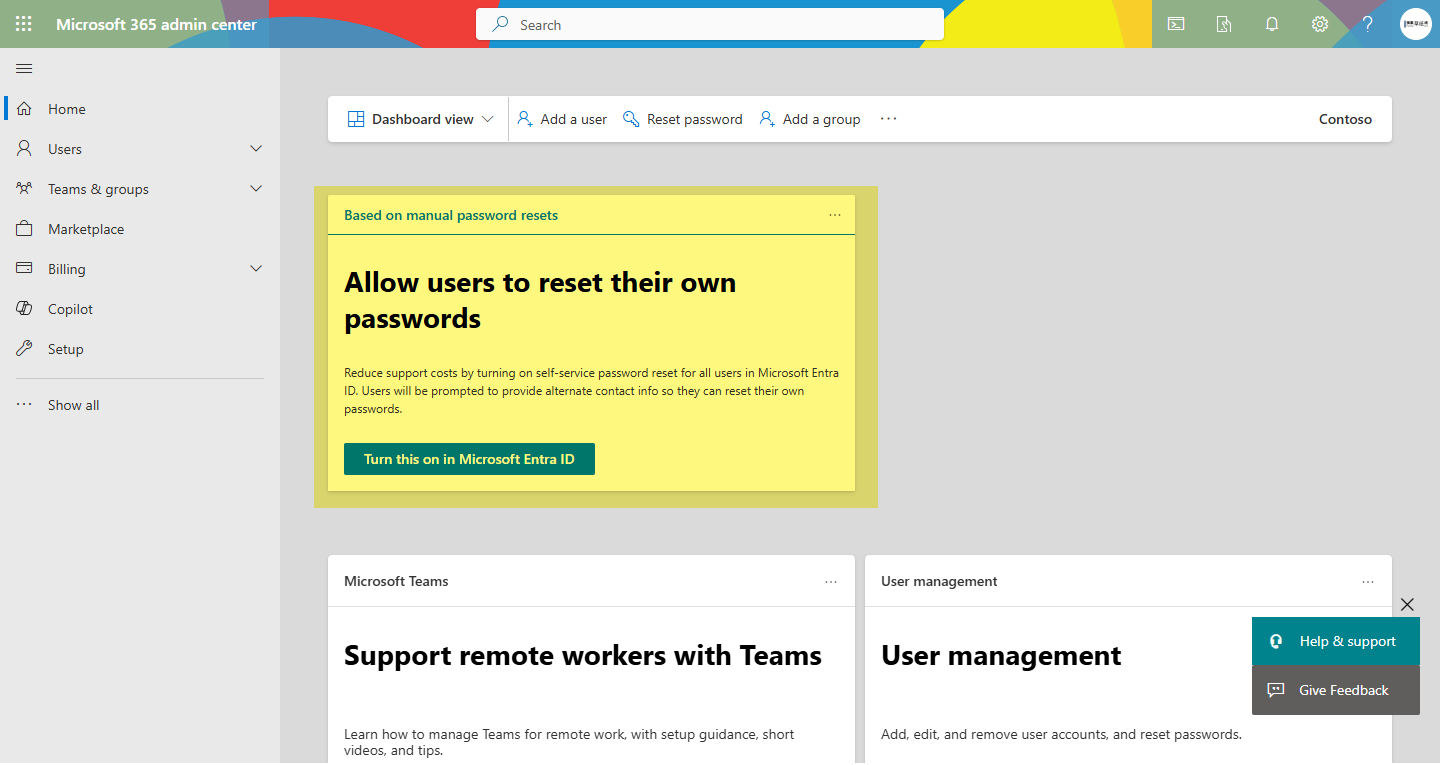
Task: Click the shopping bag icon beside Marketplace
Action: (25, 229)
